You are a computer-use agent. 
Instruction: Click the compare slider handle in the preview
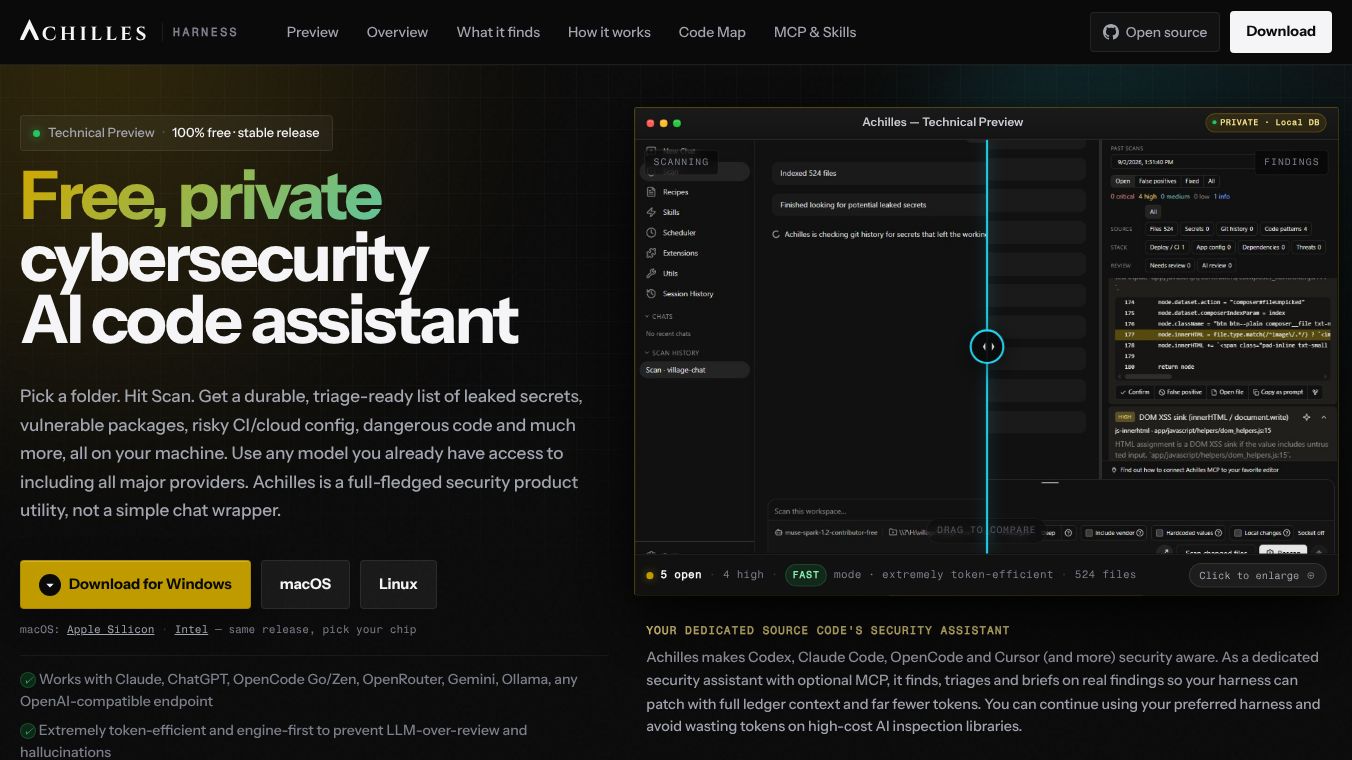(x=987, y=347)
